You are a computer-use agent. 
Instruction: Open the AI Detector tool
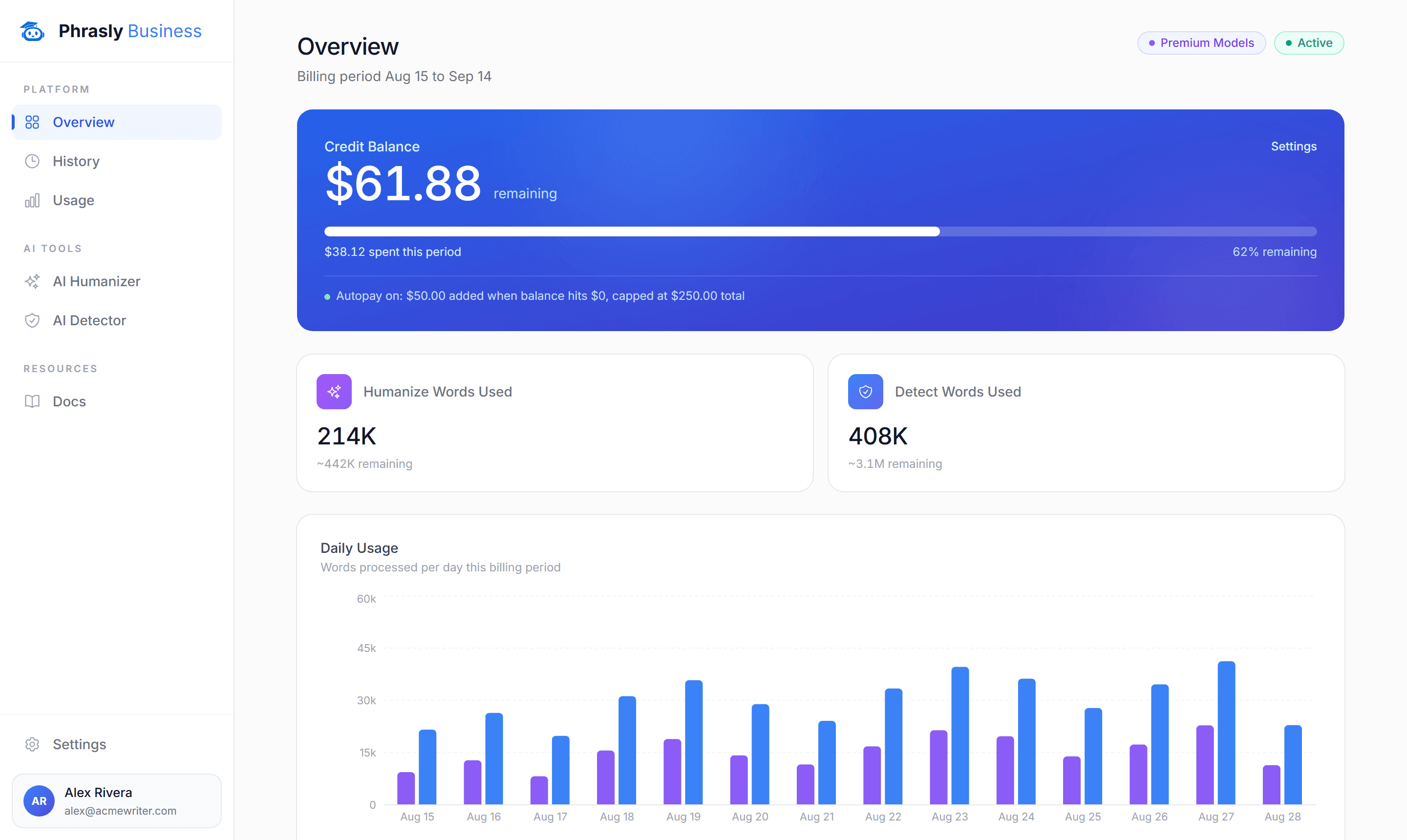[x=117, y=320]
